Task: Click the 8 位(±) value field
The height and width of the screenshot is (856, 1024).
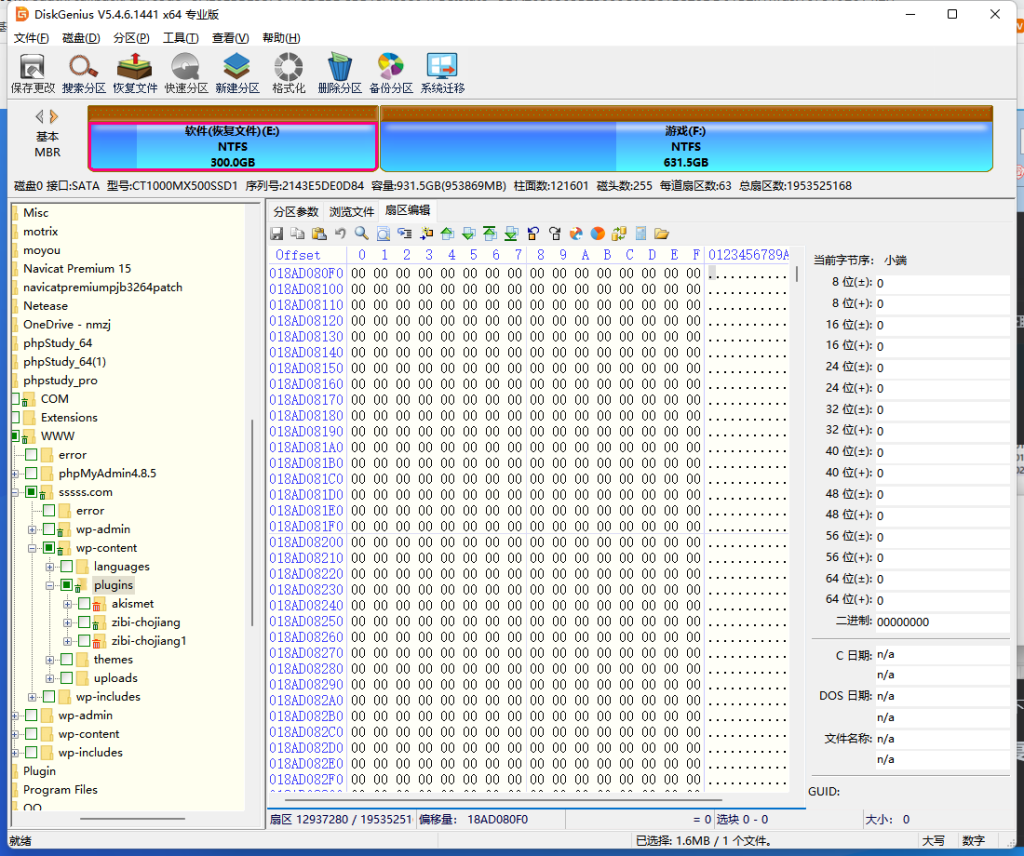Action: click(940, 283)
